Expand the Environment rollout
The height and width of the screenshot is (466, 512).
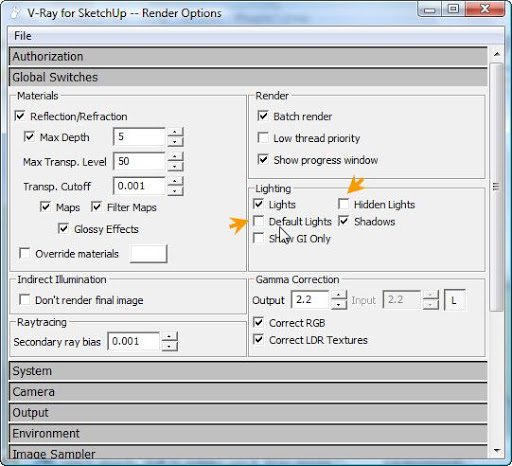(248, 433)
